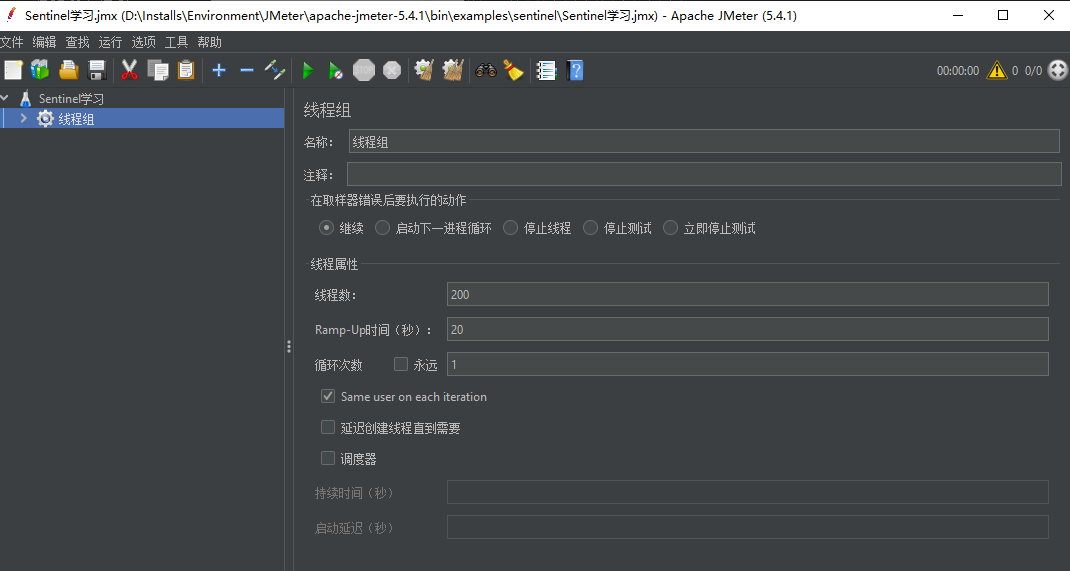Enable 延迟创建线程直到需要 checkbox

[x=328, y=427]
